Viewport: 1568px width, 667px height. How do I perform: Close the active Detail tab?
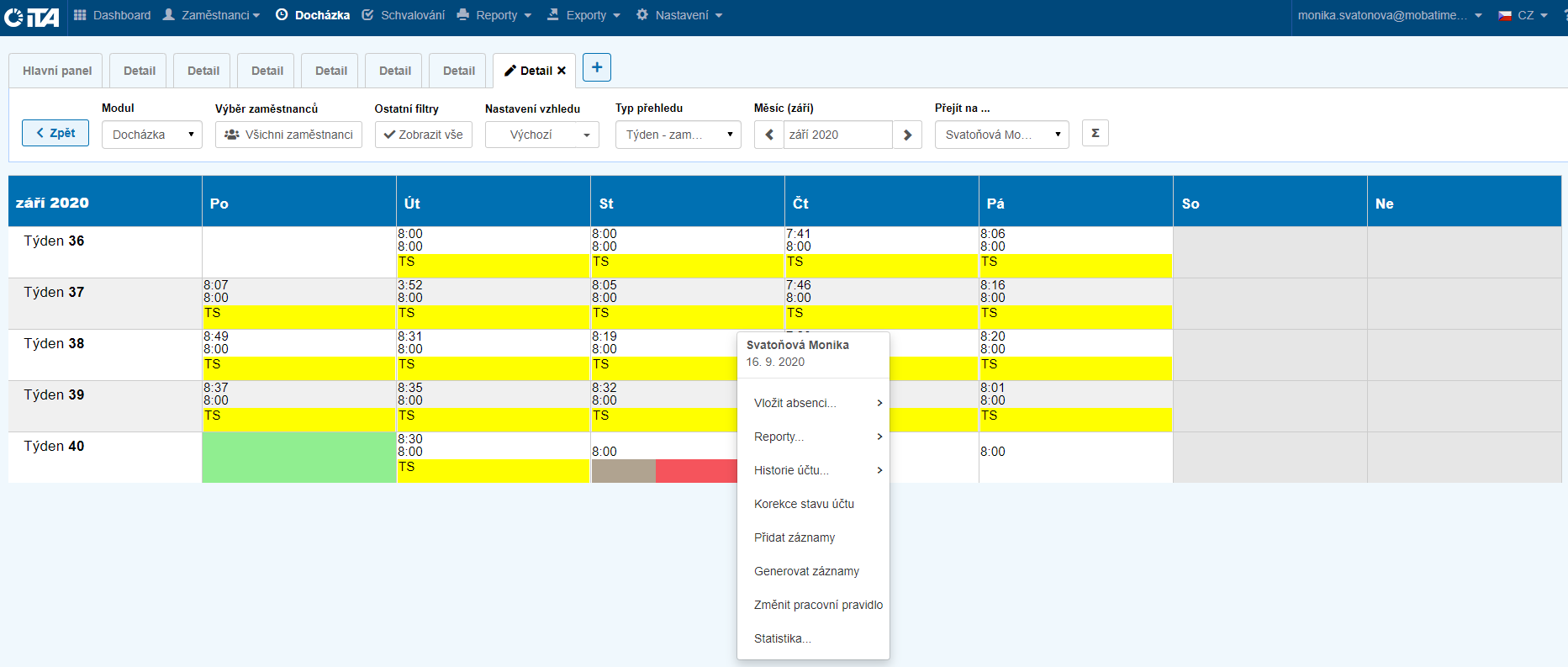tap(562, 71)
